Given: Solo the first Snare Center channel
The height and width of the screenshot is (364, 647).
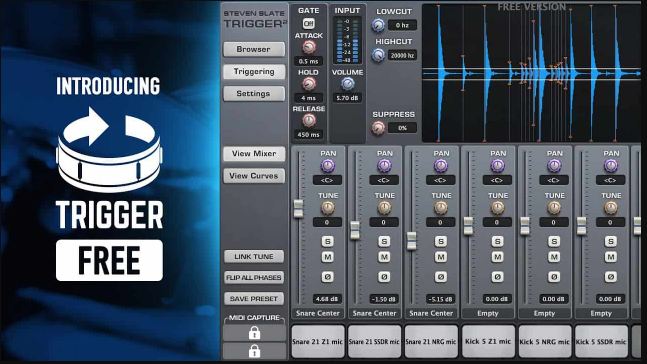Looking at the screenshot, I should click(328, 241).
